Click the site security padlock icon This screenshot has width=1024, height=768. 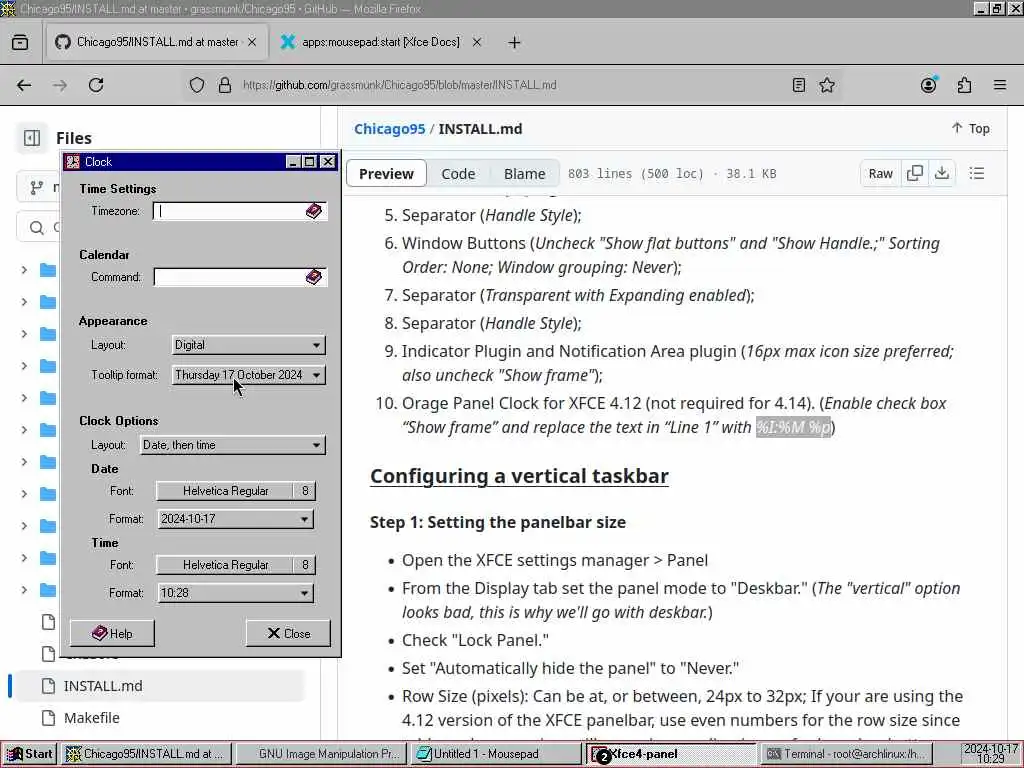pyautogui.click(x=225, y=85)
